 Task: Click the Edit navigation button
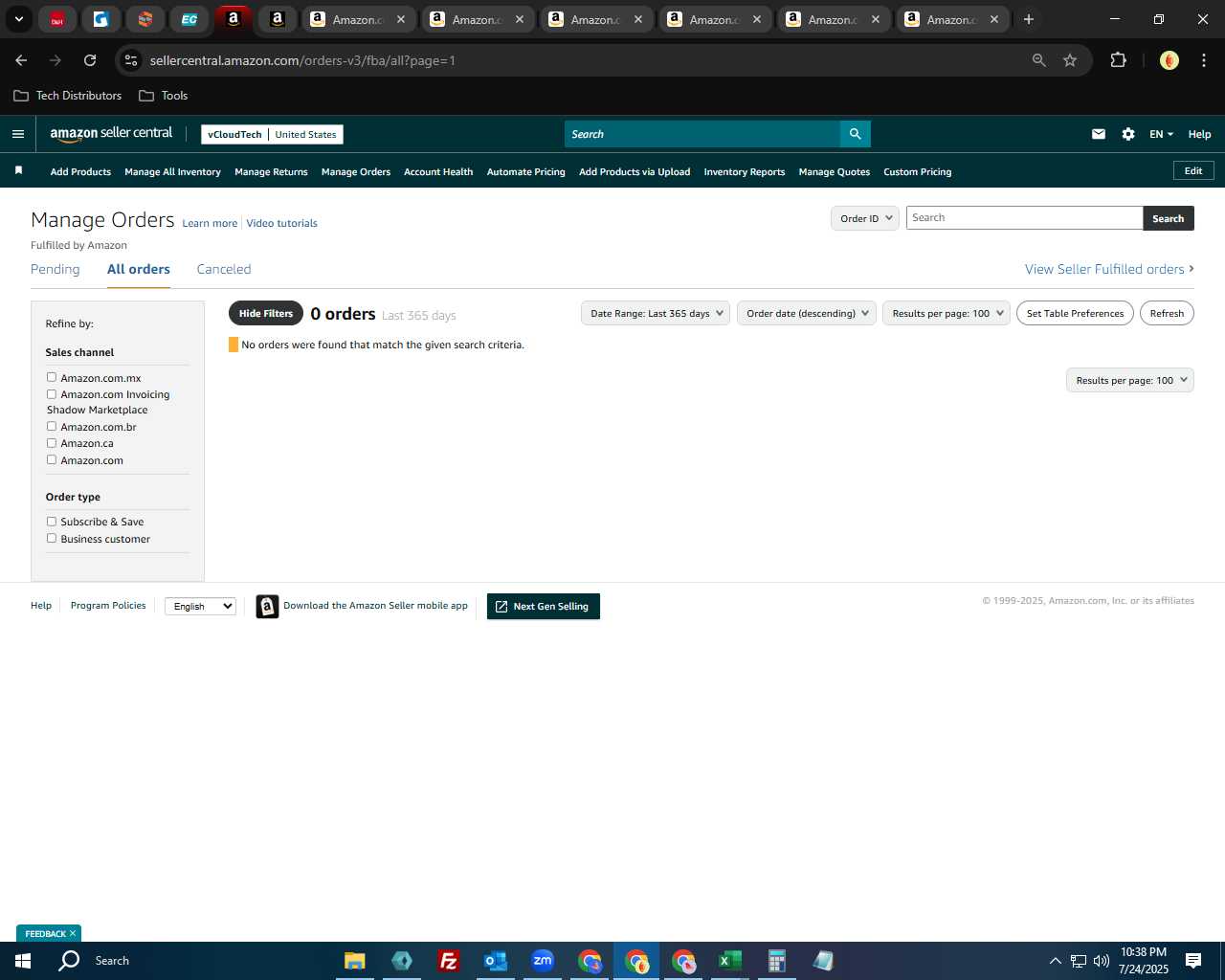click(1193, 170)
